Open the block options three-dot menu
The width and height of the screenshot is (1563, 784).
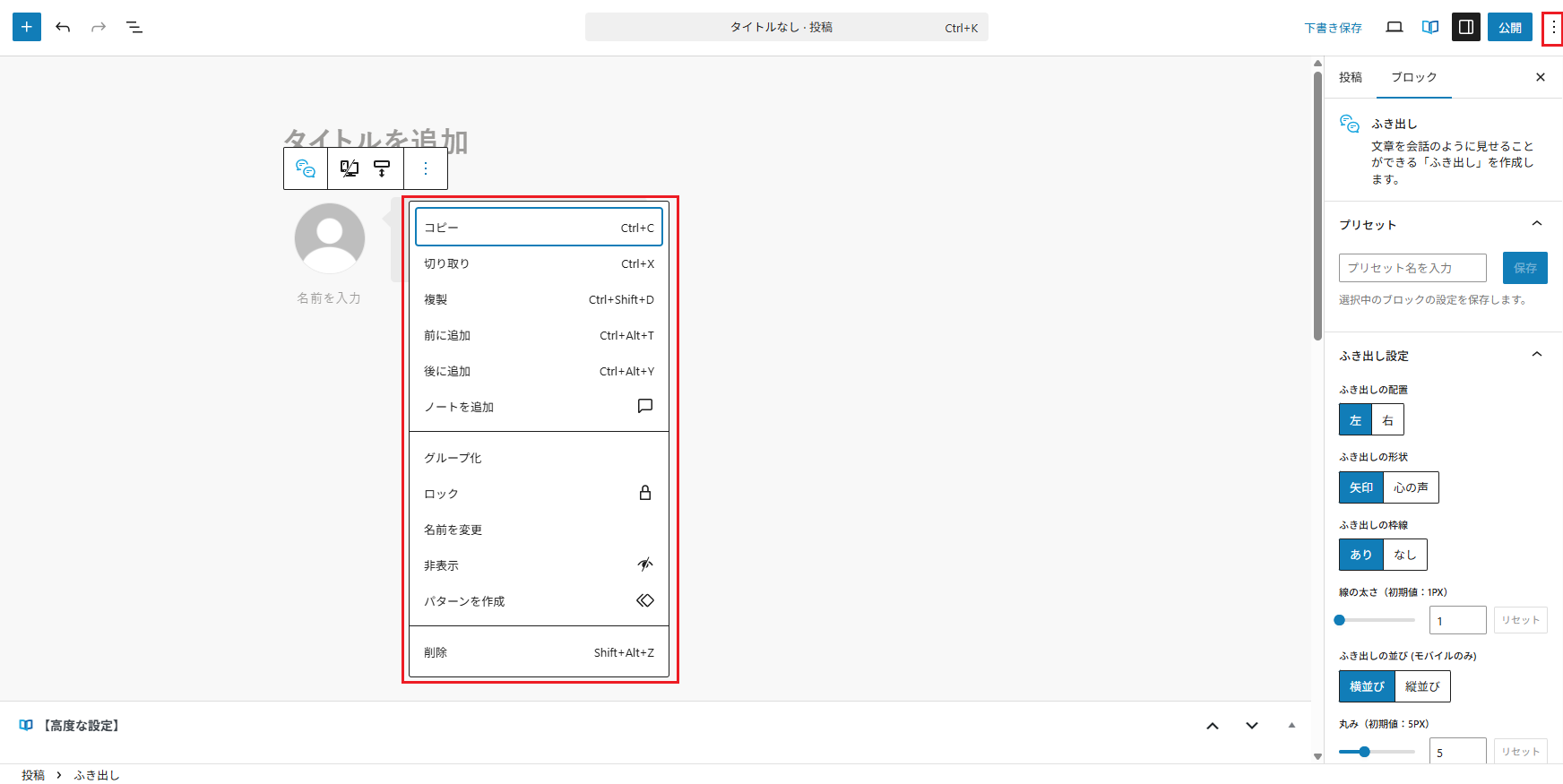tap(426, 168)
